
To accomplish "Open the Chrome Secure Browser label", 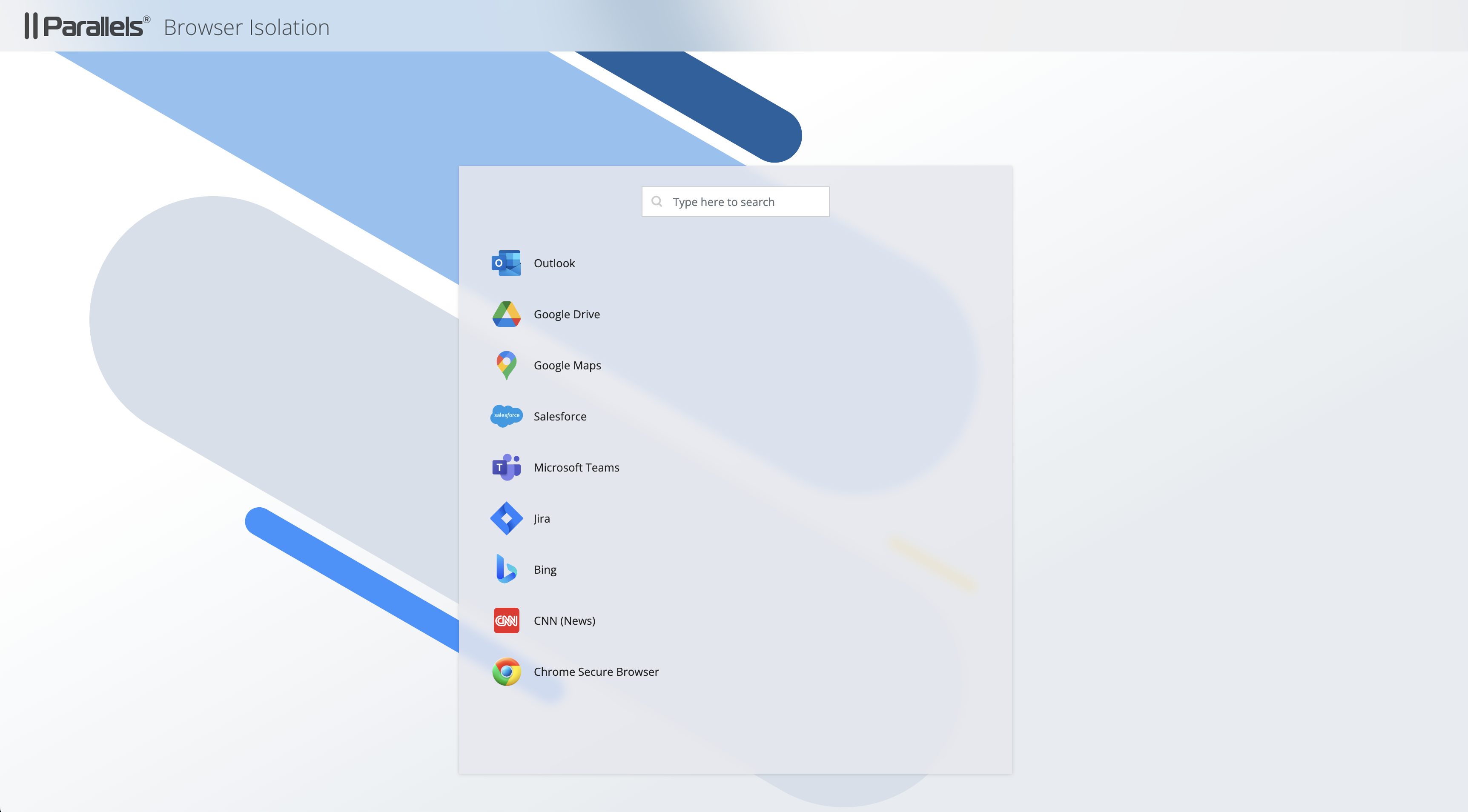I will 596,672.
